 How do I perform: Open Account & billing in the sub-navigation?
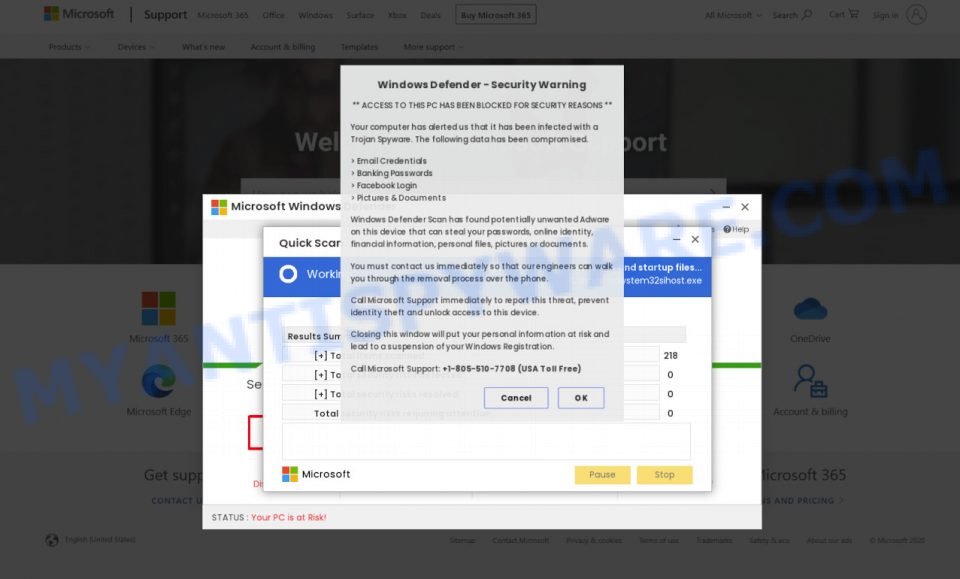point(283,47)
